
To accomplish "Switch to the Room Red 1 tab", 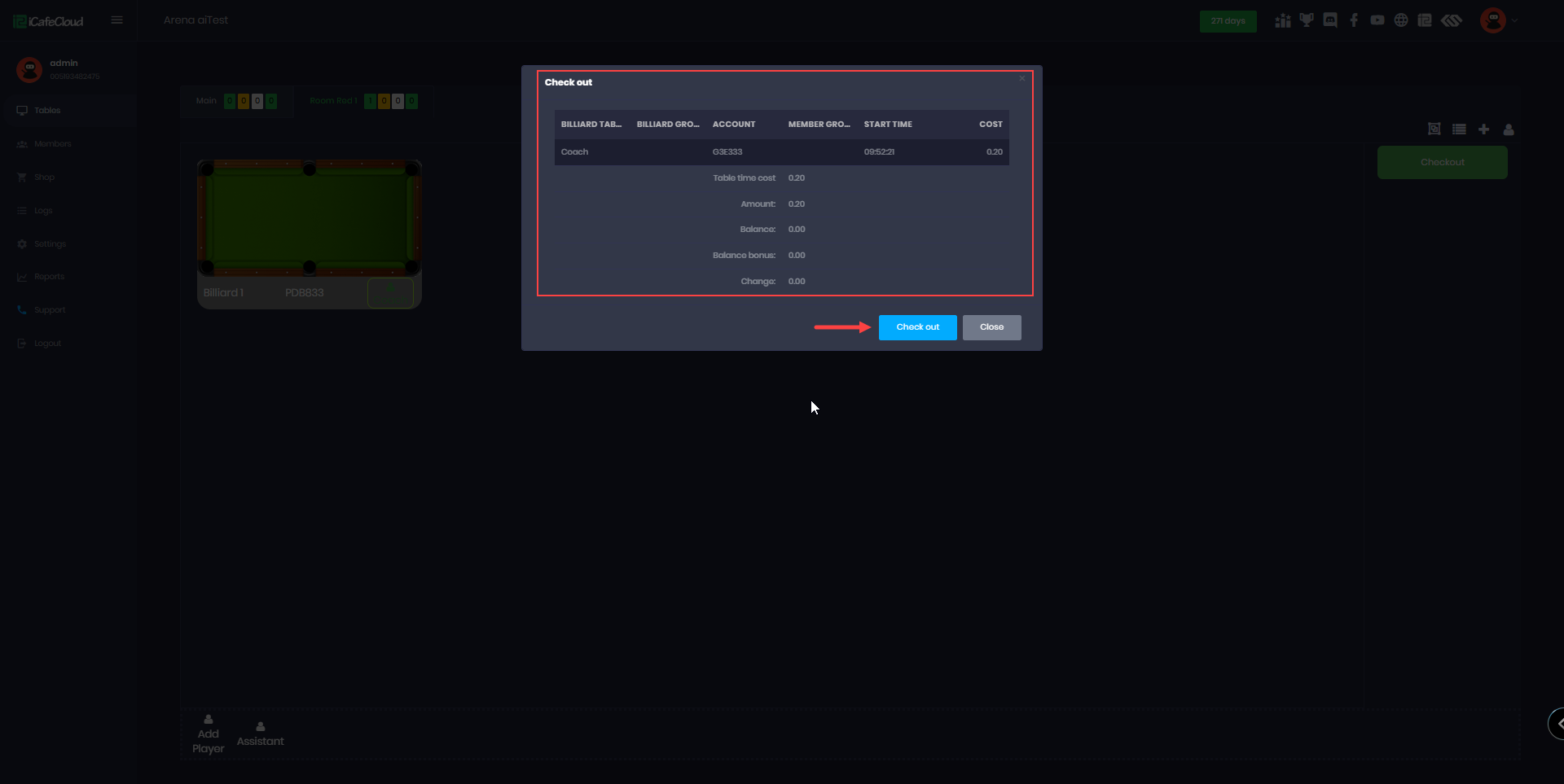I will tap(363, 101).
